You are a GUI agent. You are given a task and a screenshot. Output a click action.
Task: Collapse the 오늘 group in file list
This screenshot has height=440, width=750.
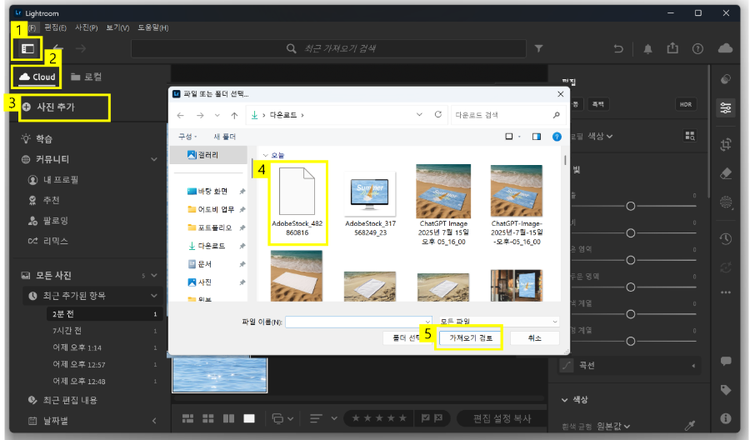(265, 155)
